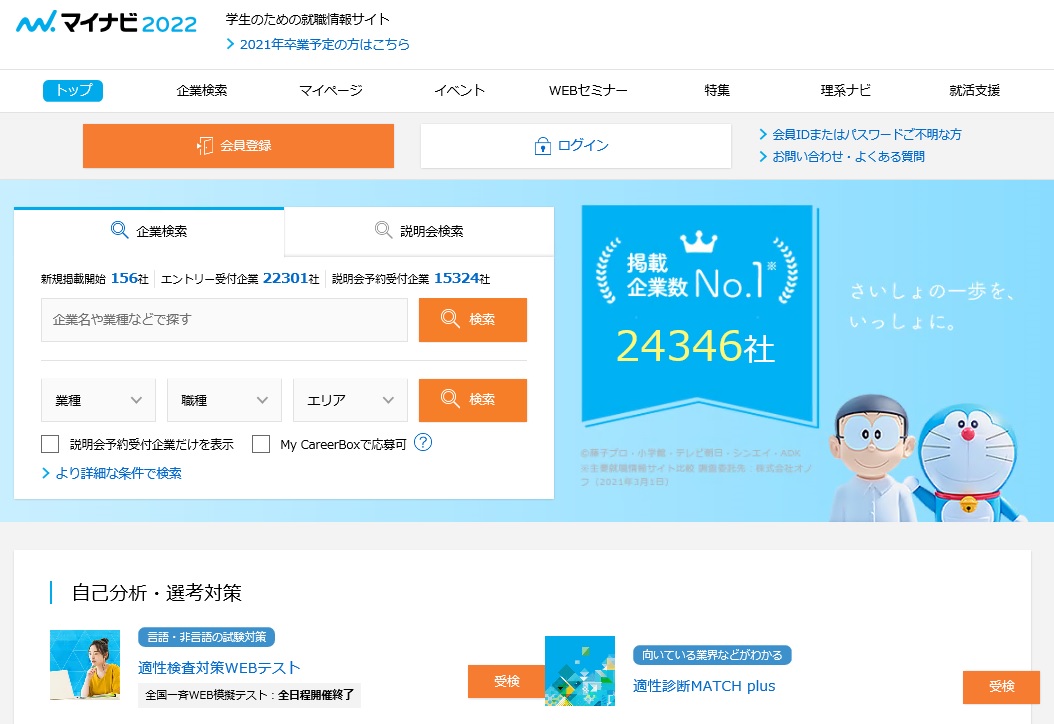The width and height of the screenshot is (1054, 724).
Task: Click 検索 button beside keyword field
Action: coord(473,319)
